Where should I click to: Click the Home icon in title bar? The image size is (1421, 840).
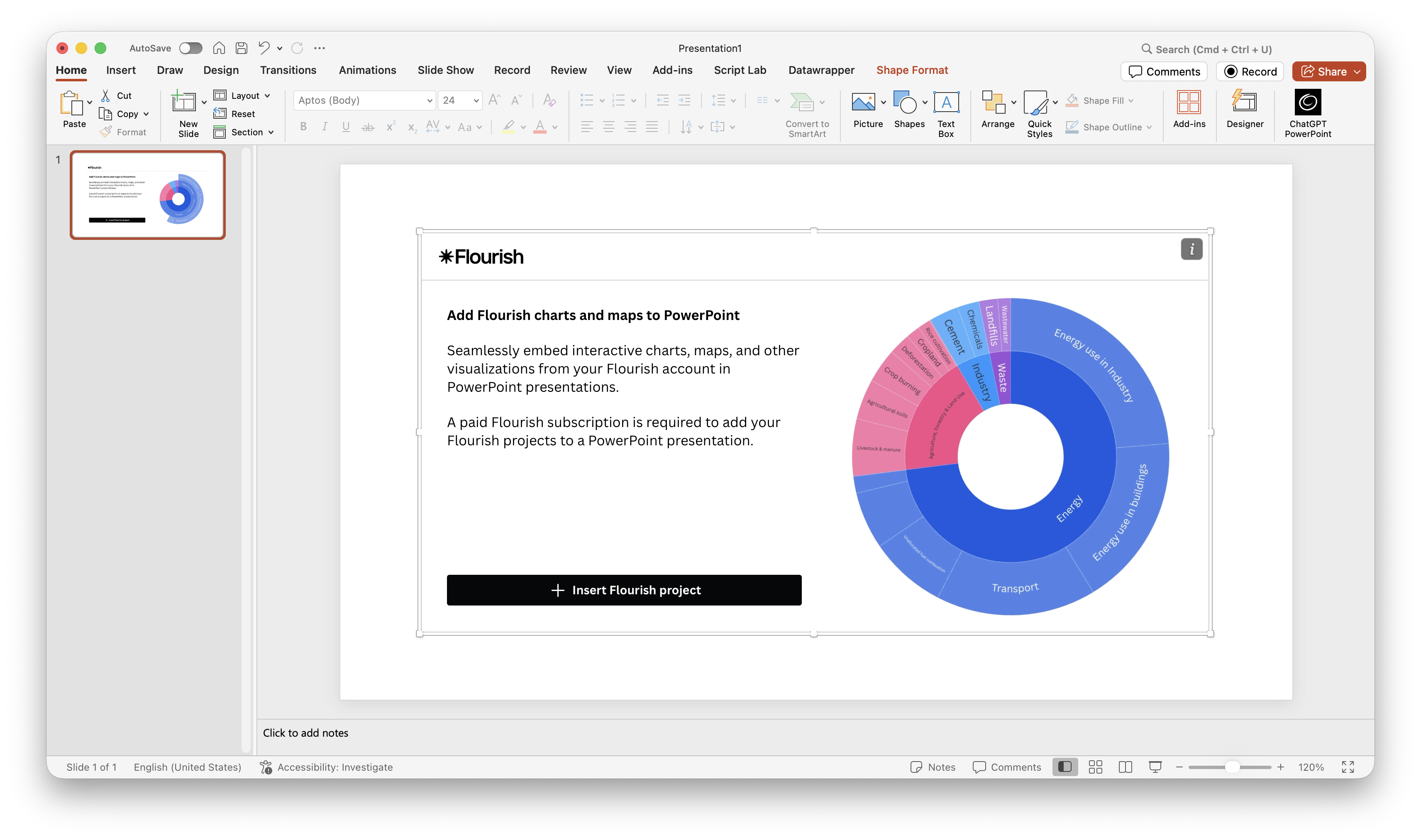[219, 48]
